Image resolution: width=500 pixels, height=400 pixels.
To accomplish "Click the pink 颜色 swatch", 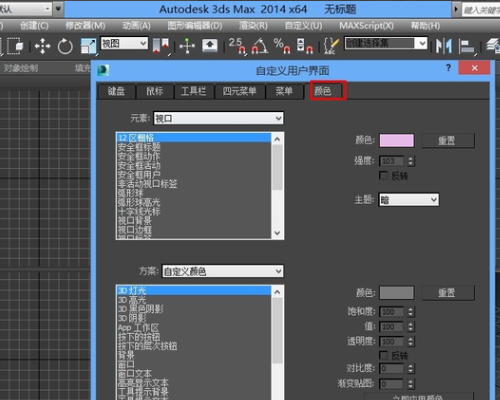I will tap(397, 140).
